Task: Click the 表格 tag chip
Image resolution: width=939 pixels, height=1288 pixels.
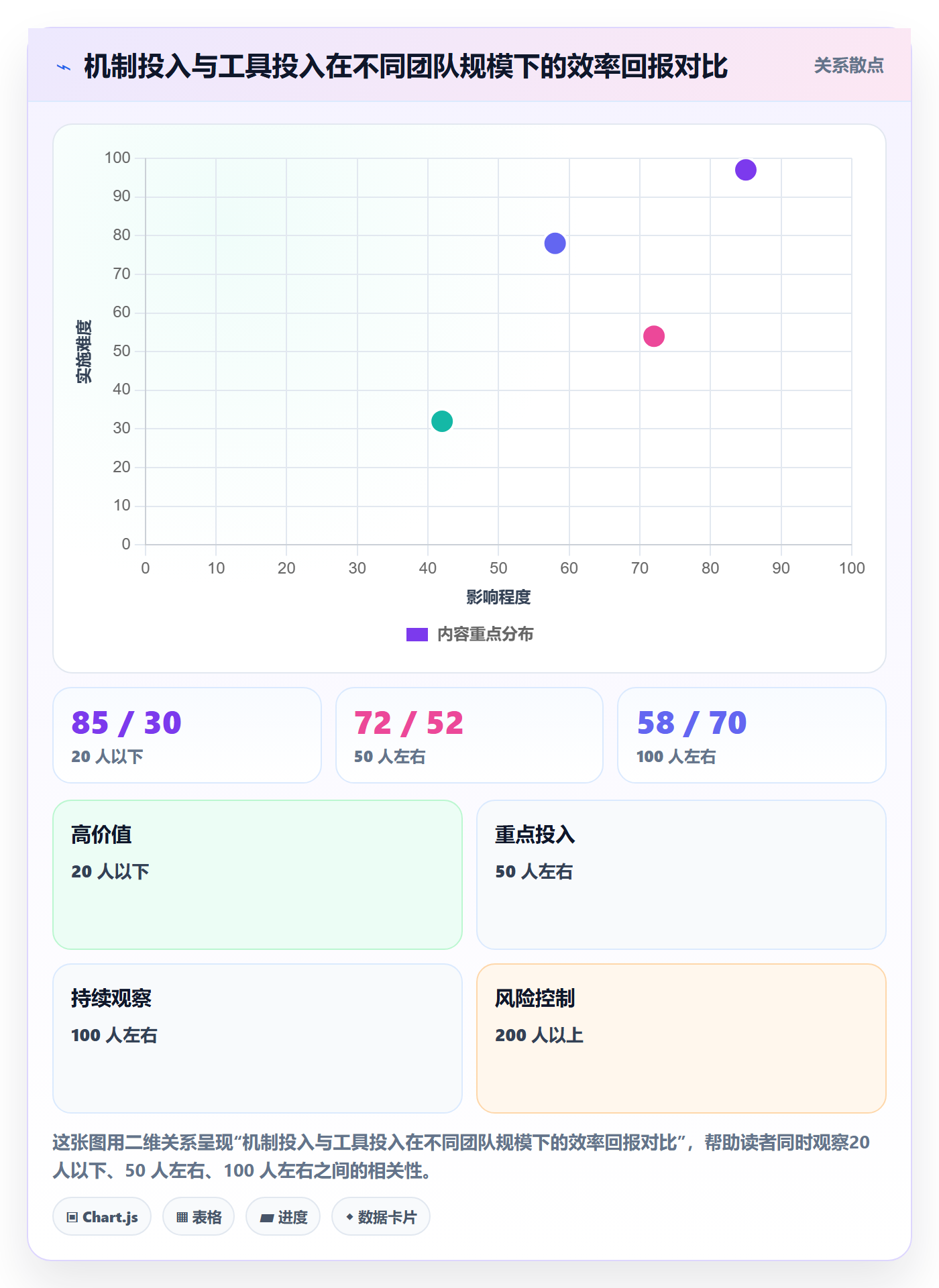Action: (199, 1217)
